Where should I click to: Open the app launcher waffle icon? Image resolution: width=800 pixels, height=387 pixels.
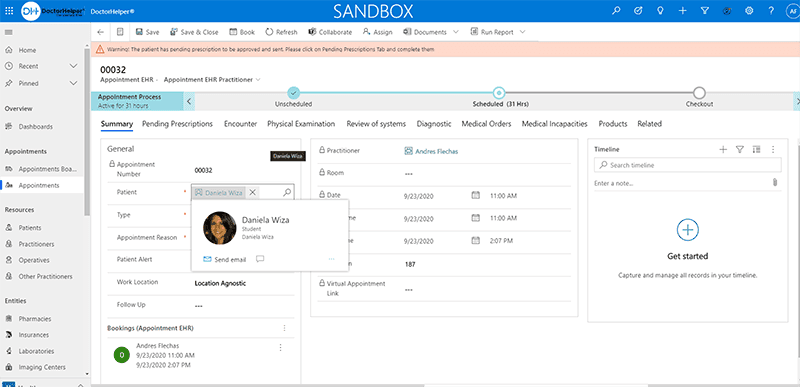[9, 11]
